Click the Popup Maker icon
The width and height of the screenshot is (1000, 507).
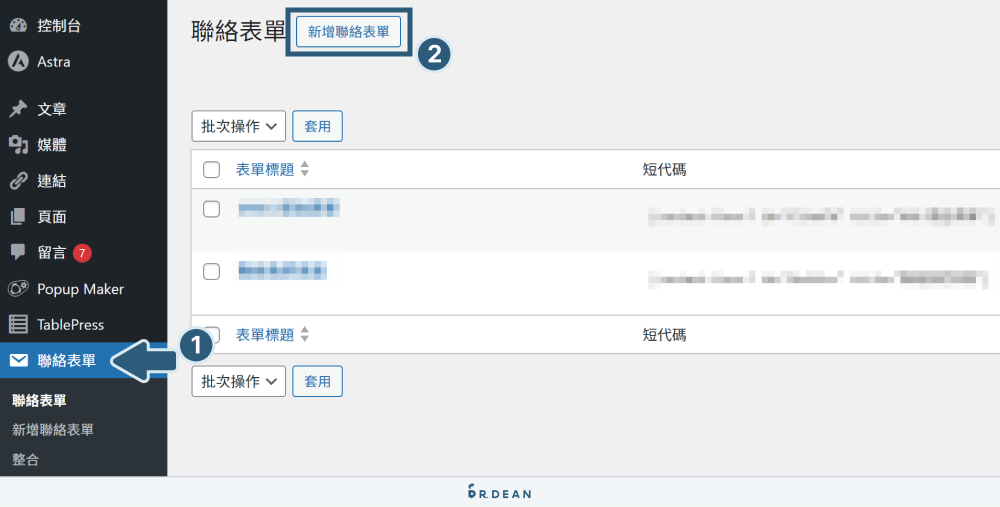click(x=18, y=289)
